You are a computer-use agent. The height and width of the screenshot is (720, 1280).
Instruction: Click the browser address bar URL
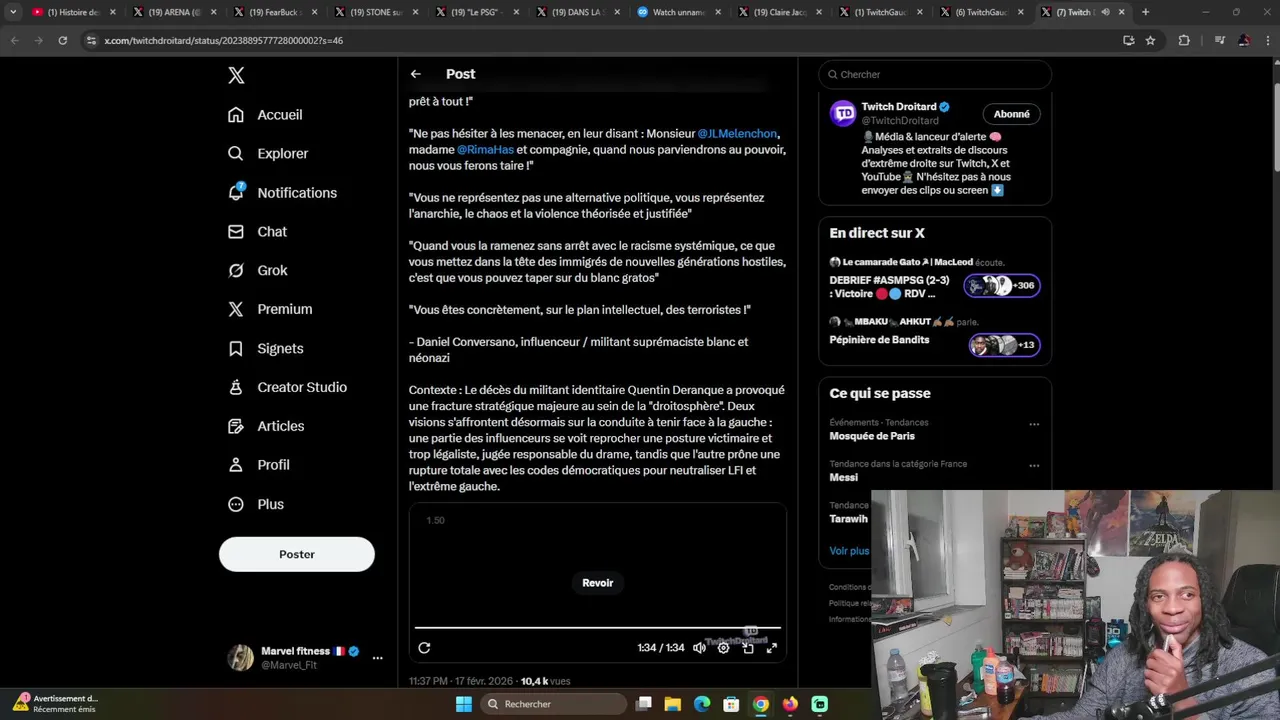pyautogui.click(x=223, y=40)
